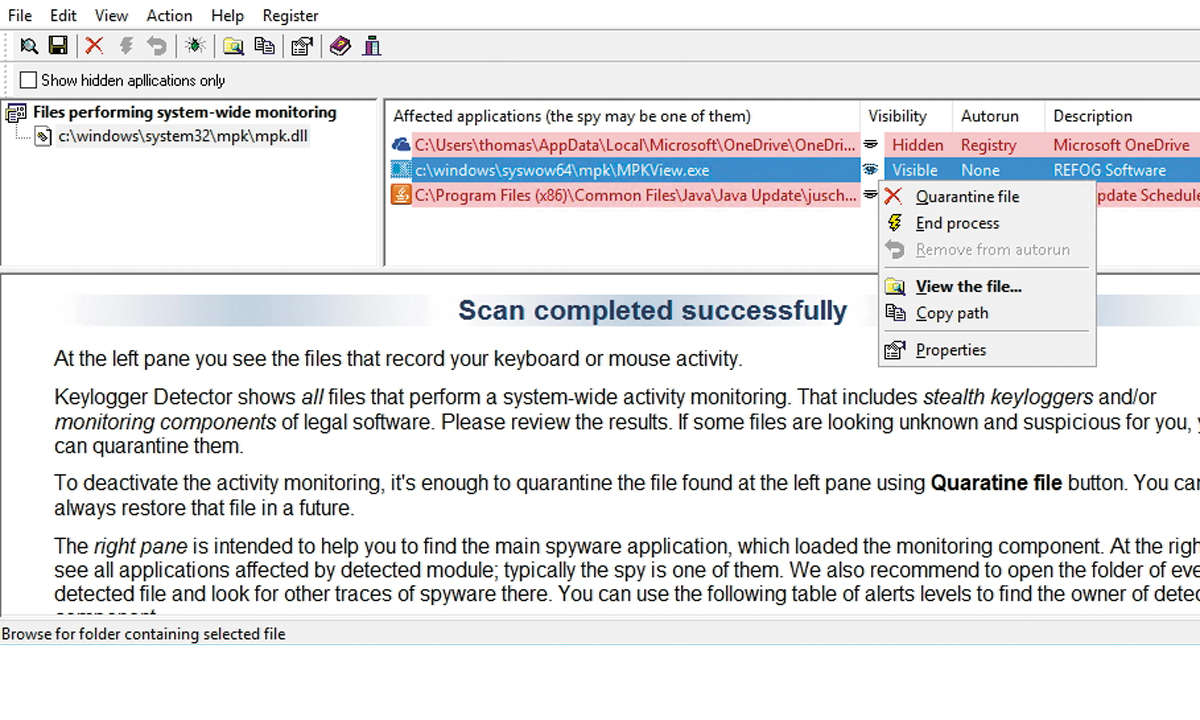This screenshot has width=1200, height=720.
Task: Click the red X quarantine toolbar icon
Action: click(x=94, y=45)
